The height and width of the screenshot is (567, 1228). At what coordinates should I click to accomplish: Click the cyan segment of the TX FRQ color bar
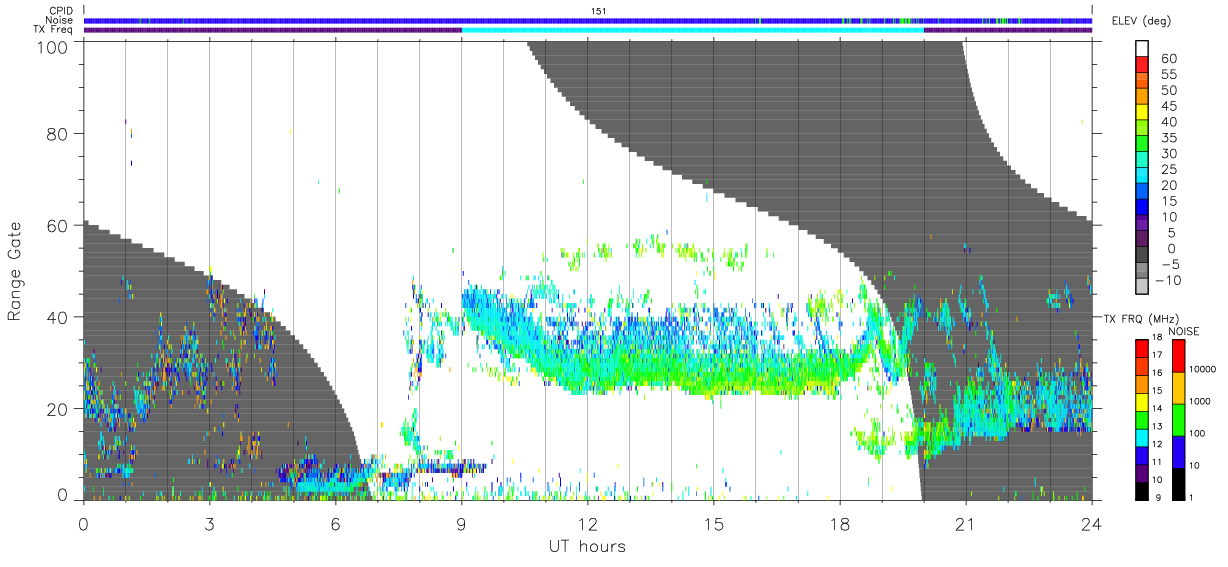[x=1143, y=437]
